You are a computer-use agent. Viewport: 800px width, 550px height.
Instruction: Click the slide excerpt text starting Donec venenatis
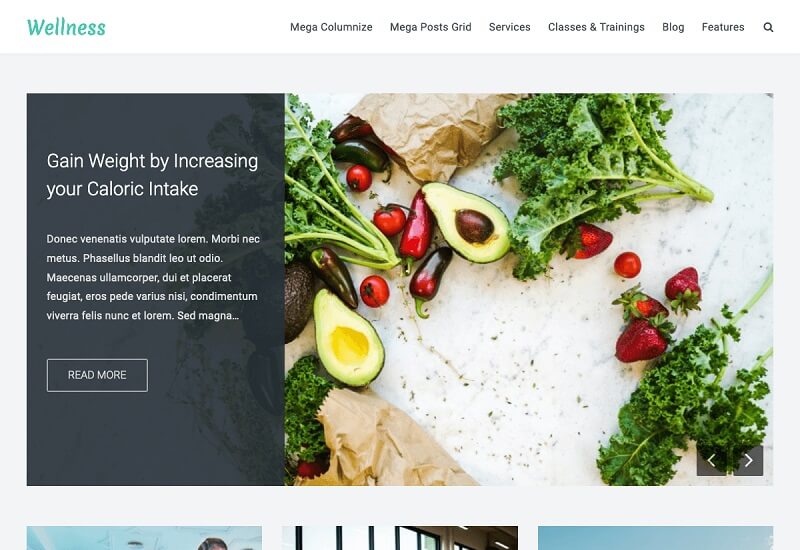click(x=153, y=277)
